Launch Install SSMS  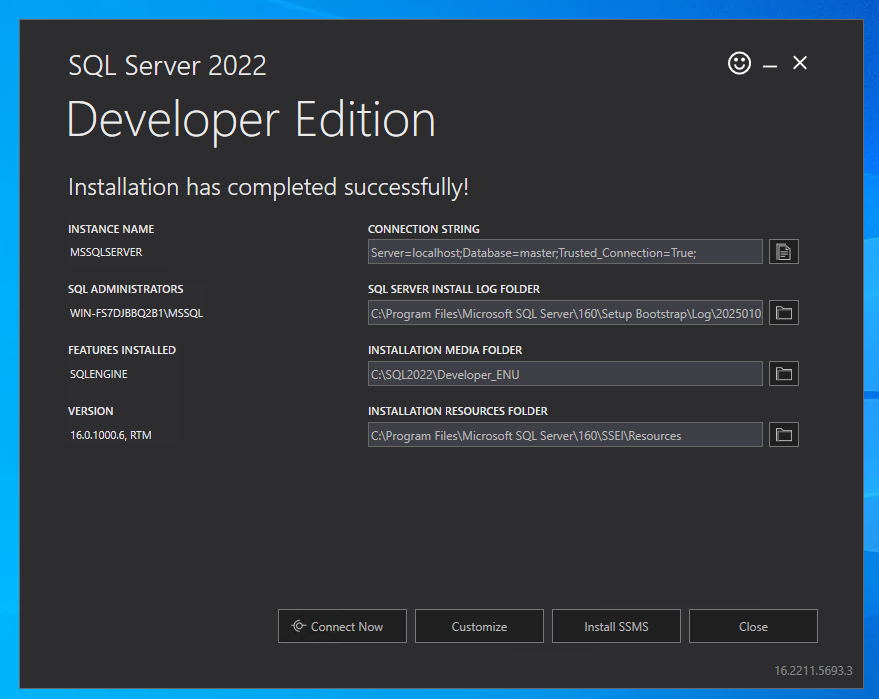[616, 626]
